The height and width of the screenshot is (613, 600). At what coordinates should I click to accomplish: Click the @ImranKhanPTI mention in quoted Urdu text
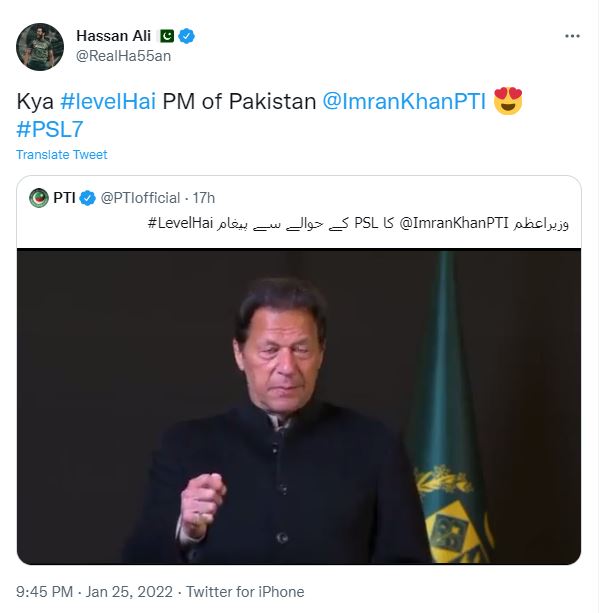(x=454, y=223)
